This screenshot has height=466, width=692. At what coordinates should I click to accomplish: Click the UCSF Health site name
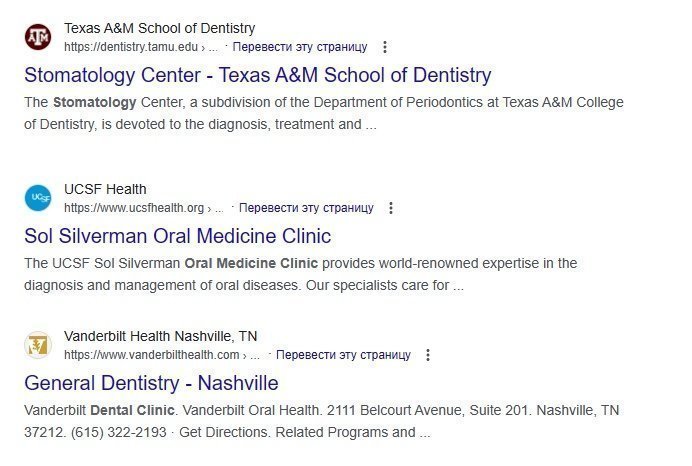pos(105,189)
